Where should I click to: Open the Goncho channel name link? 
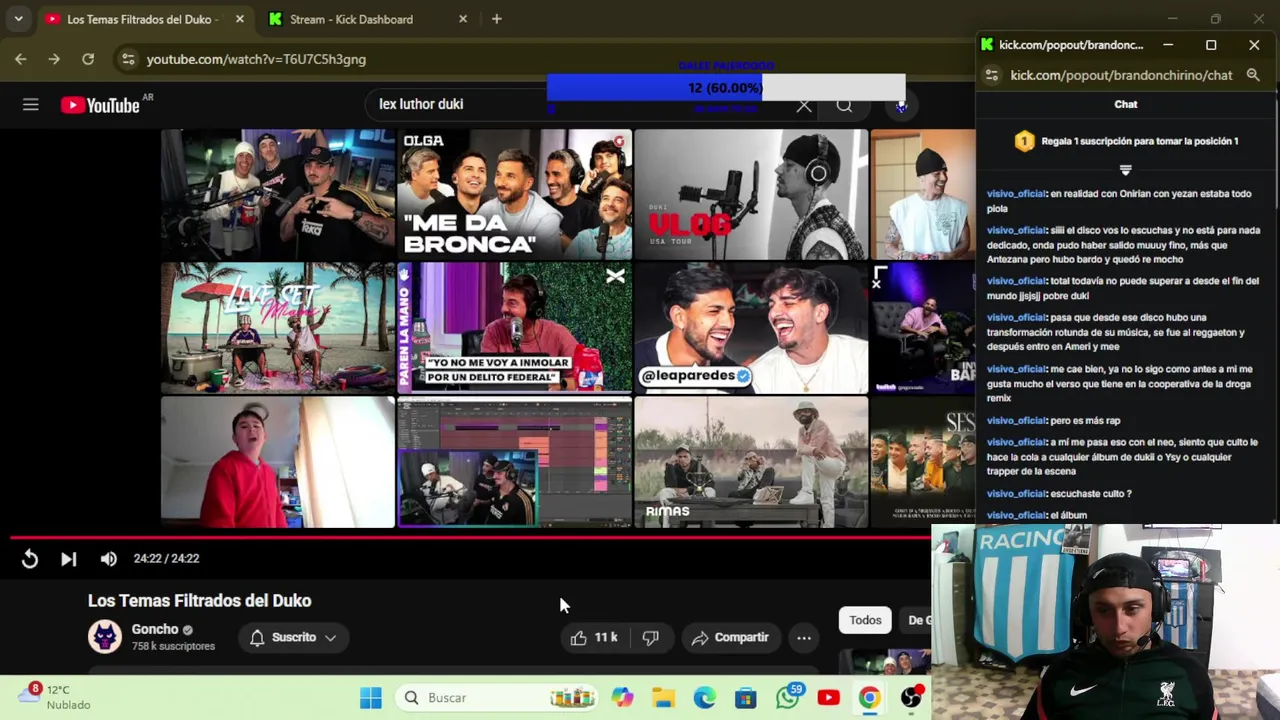click(155, 629)
